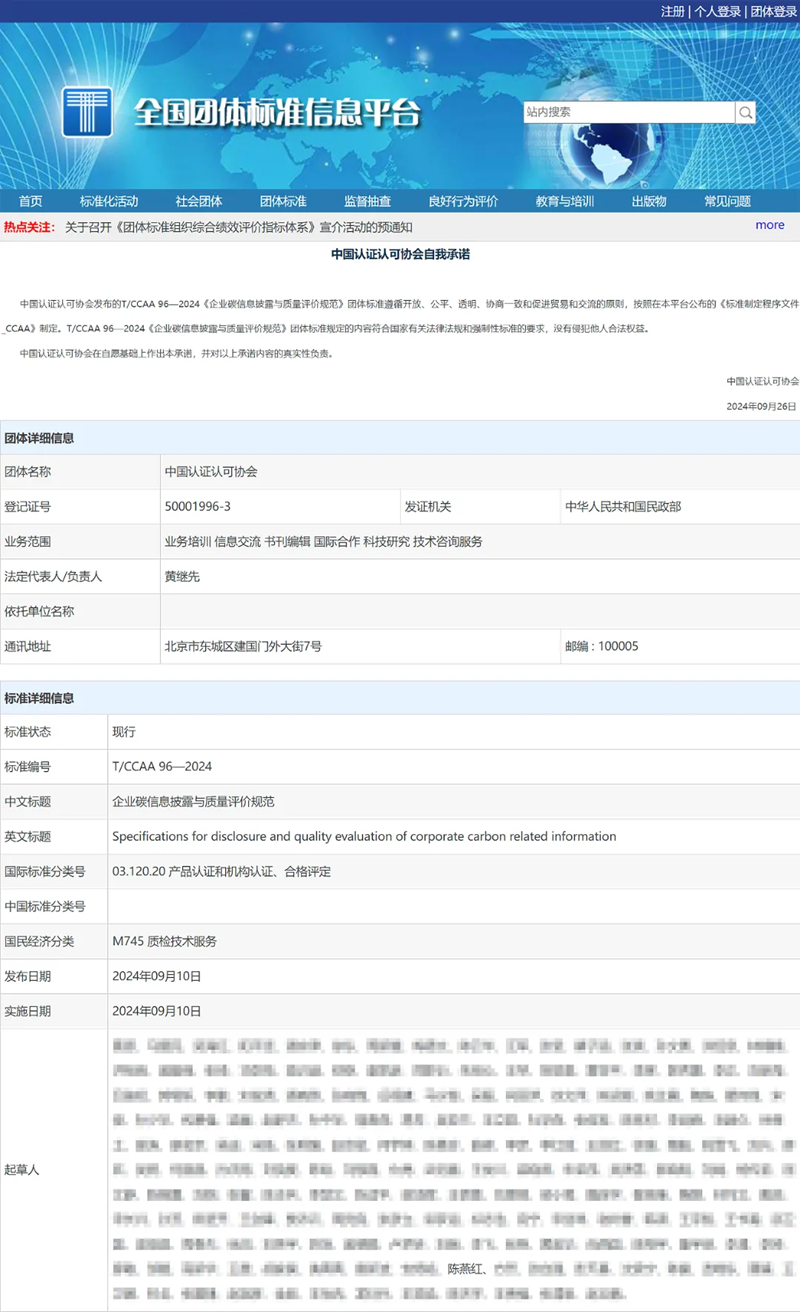800x1312 pixels.
Task: Click the search magnifier icon
Action: pyautogui.click(x=746, y=112)
